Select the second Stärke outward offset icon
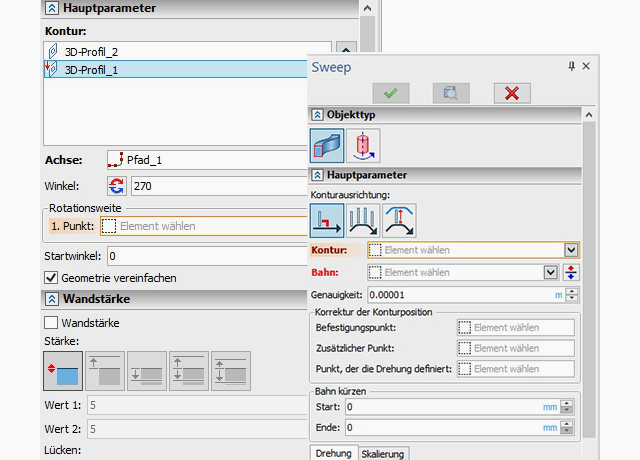The image size is (640, 460). pos(105,371)
